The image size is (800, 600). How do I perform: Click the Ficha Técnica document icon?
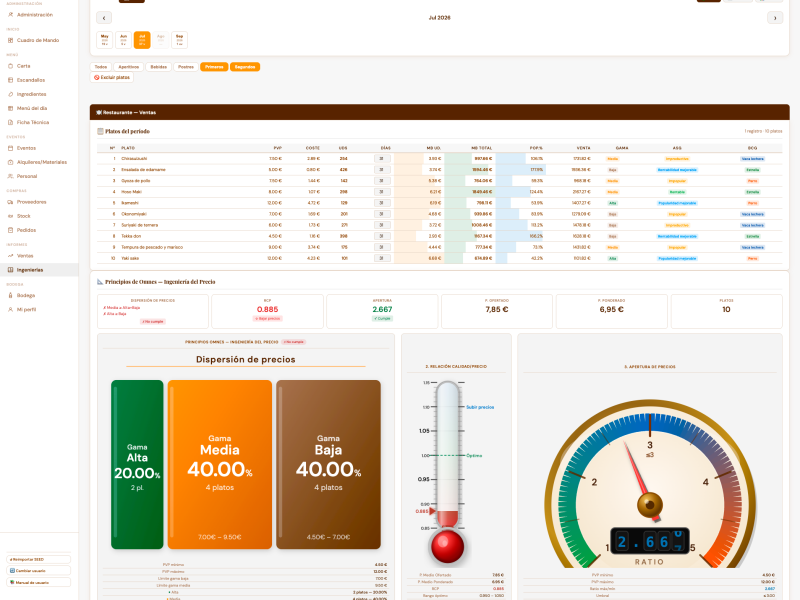pyautogui.click(x=10, y=122)
